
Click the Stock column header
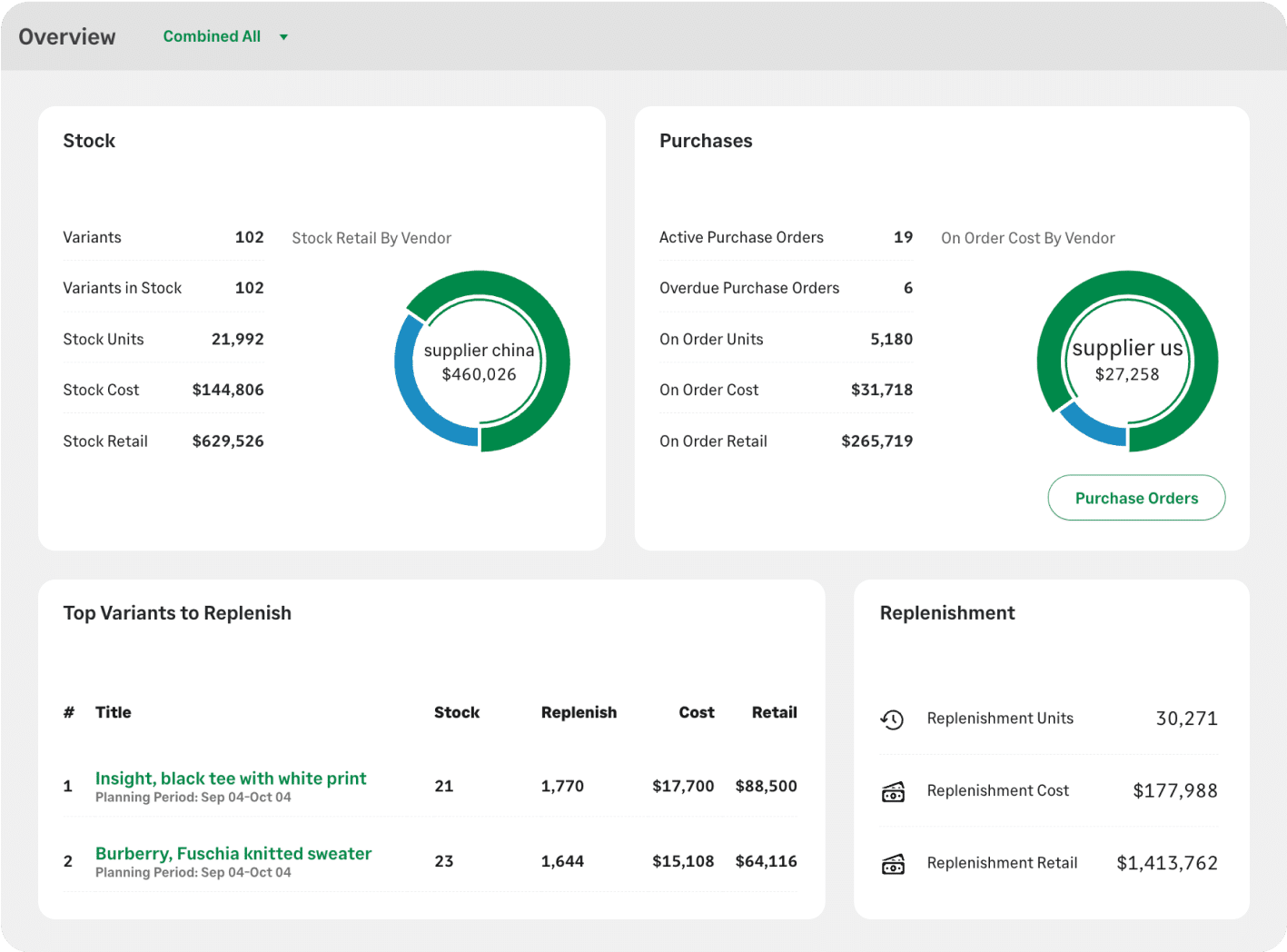tap(457, 712)
